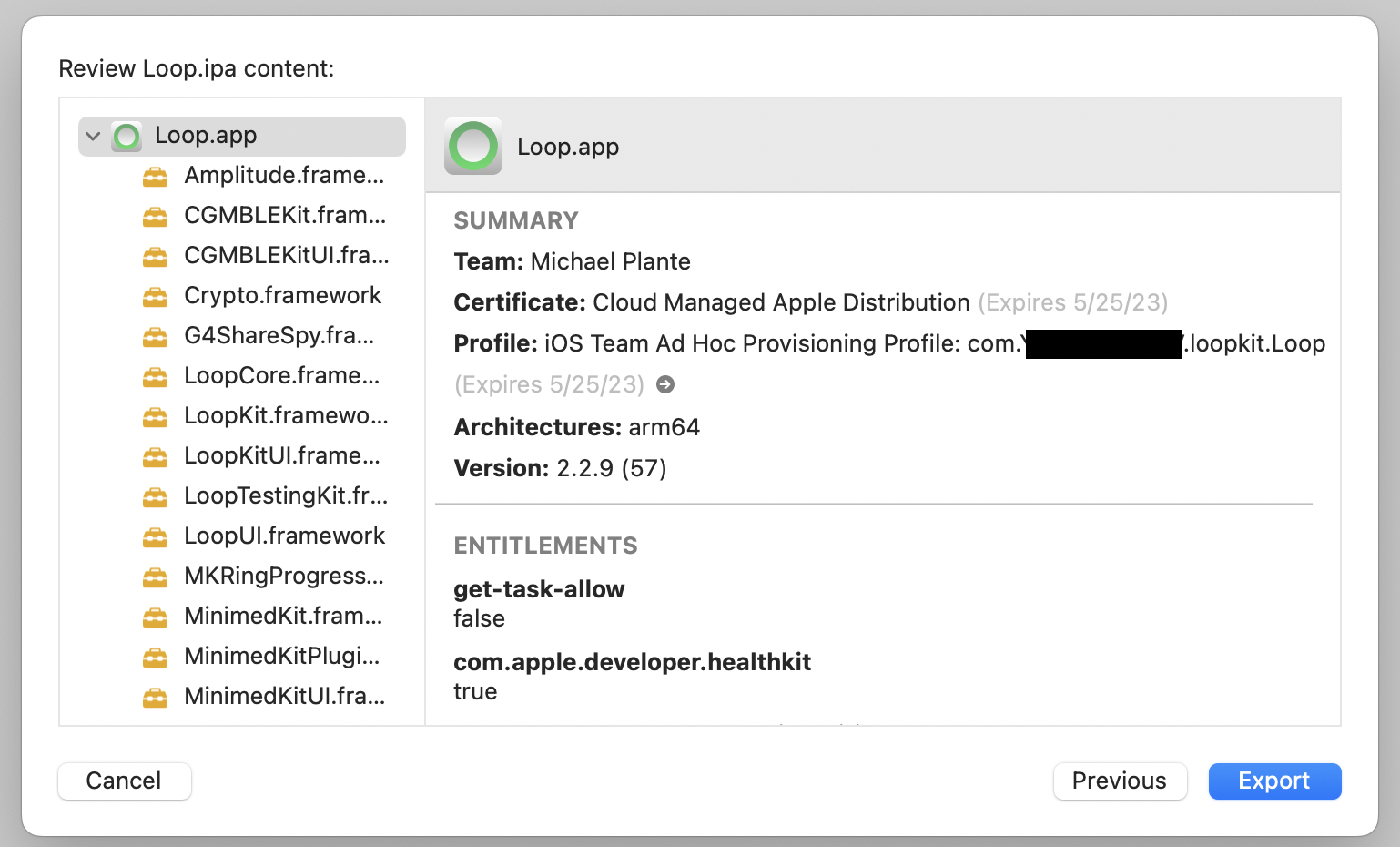The image size is (1400, 847).
Task: Select CGMBLEKit.fram... row text
Action: coord(285,215)
